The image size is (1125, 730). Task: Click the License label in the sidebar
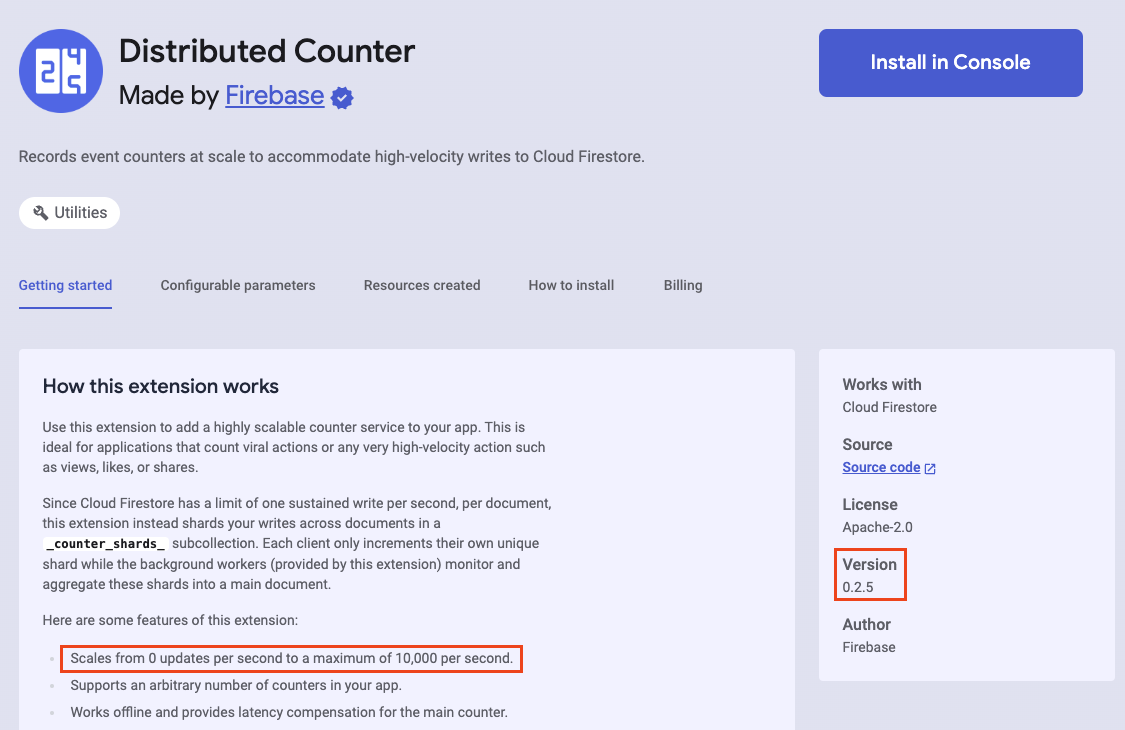click(870, 505)
